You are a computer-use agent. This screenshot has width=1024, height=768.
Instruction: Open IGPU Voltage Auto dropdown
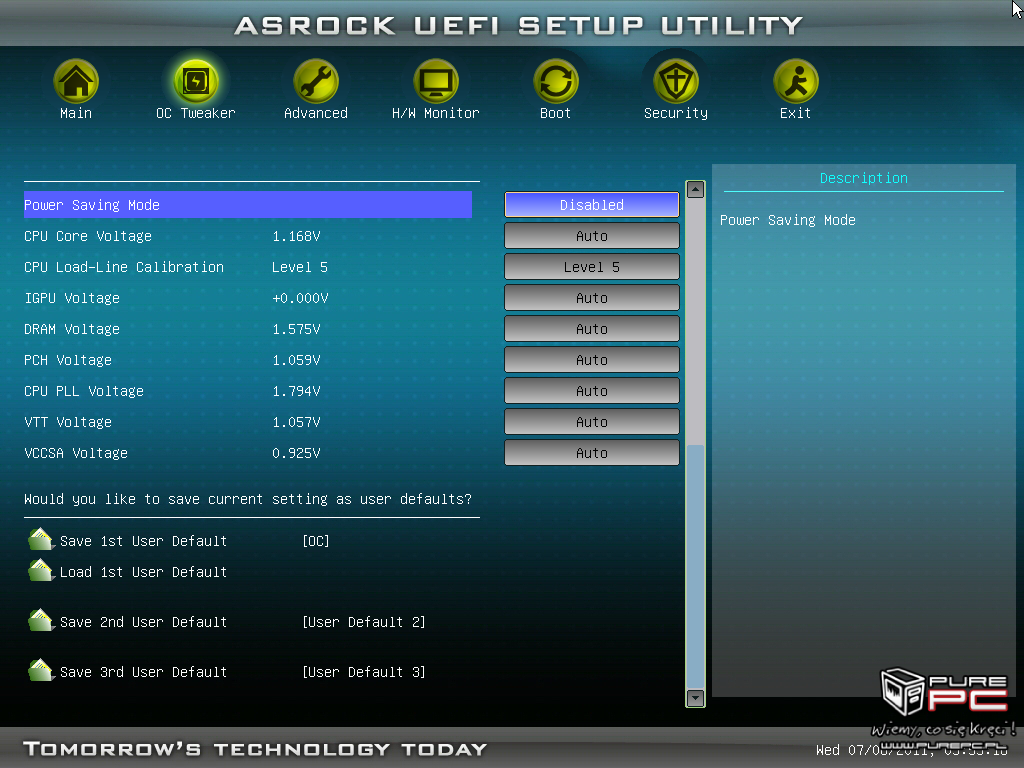592,298
